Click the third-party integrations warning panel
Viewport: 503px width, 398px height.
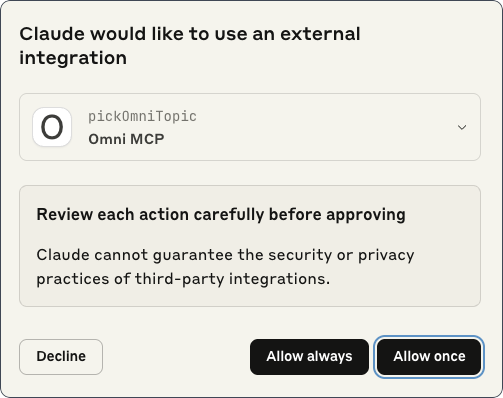click(x=250, y=246)
